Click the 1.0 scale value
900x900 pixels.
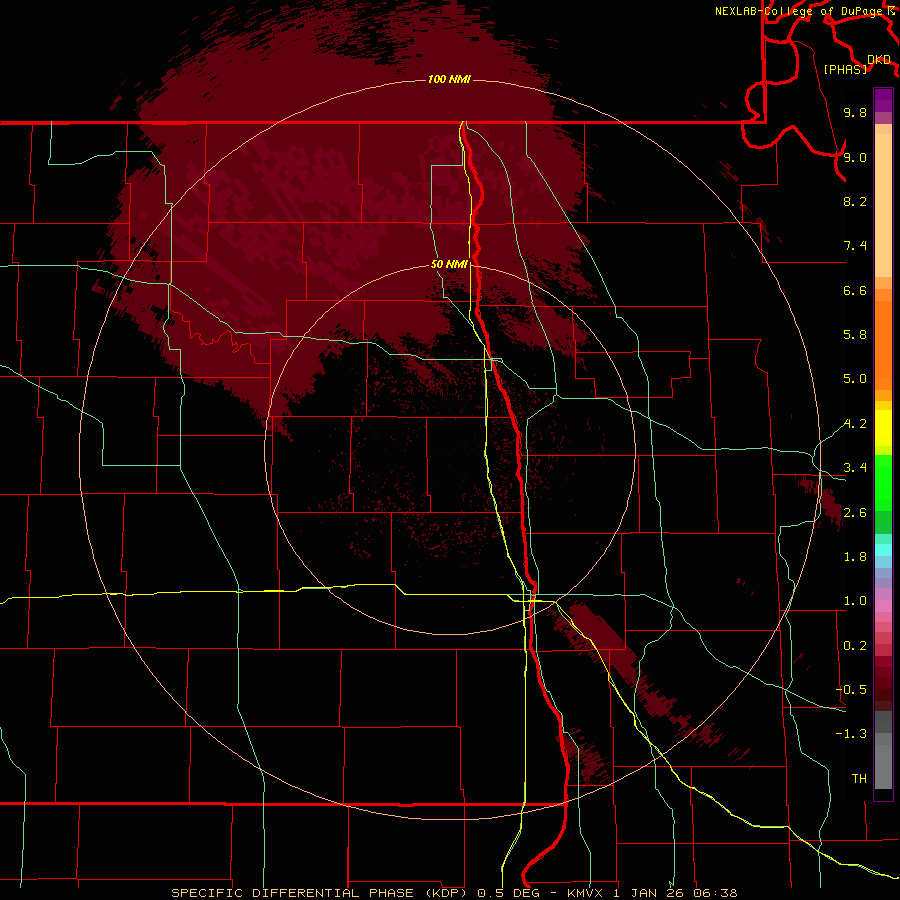[x=855, y=601]
